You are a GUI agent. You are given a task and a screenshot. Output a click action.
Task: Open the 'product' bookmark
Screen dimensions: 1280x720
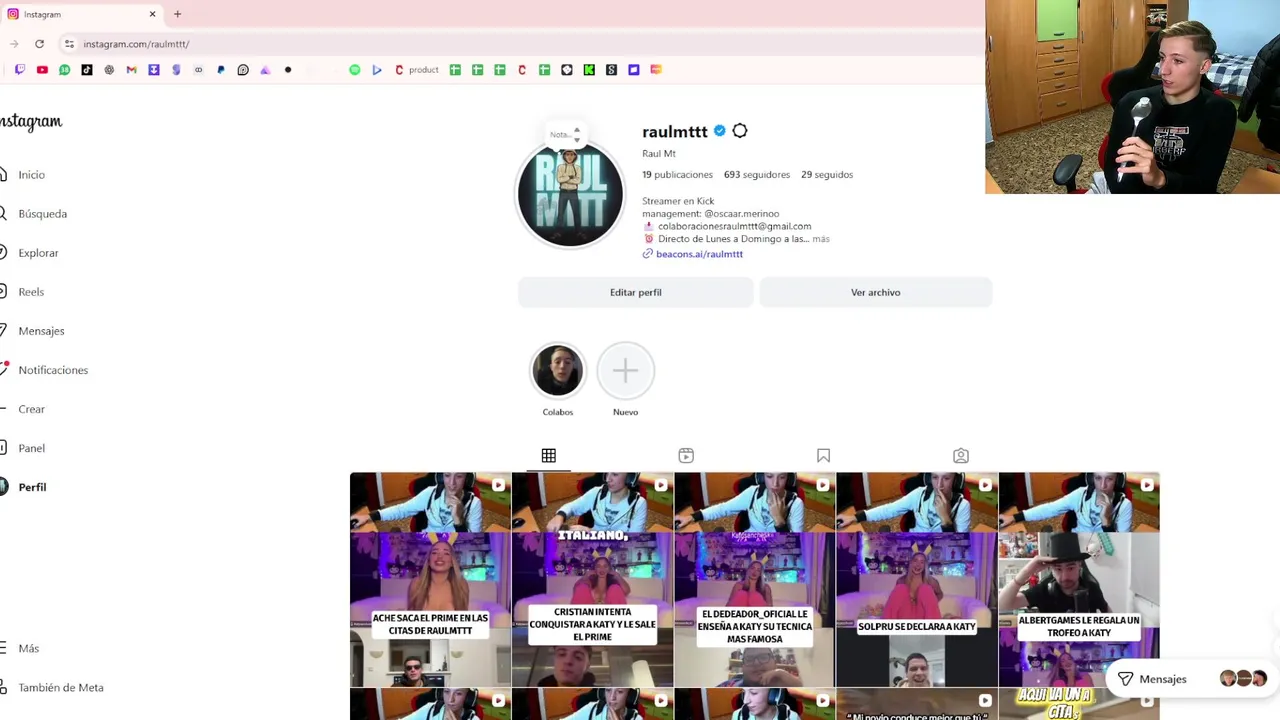click(416, 70)
